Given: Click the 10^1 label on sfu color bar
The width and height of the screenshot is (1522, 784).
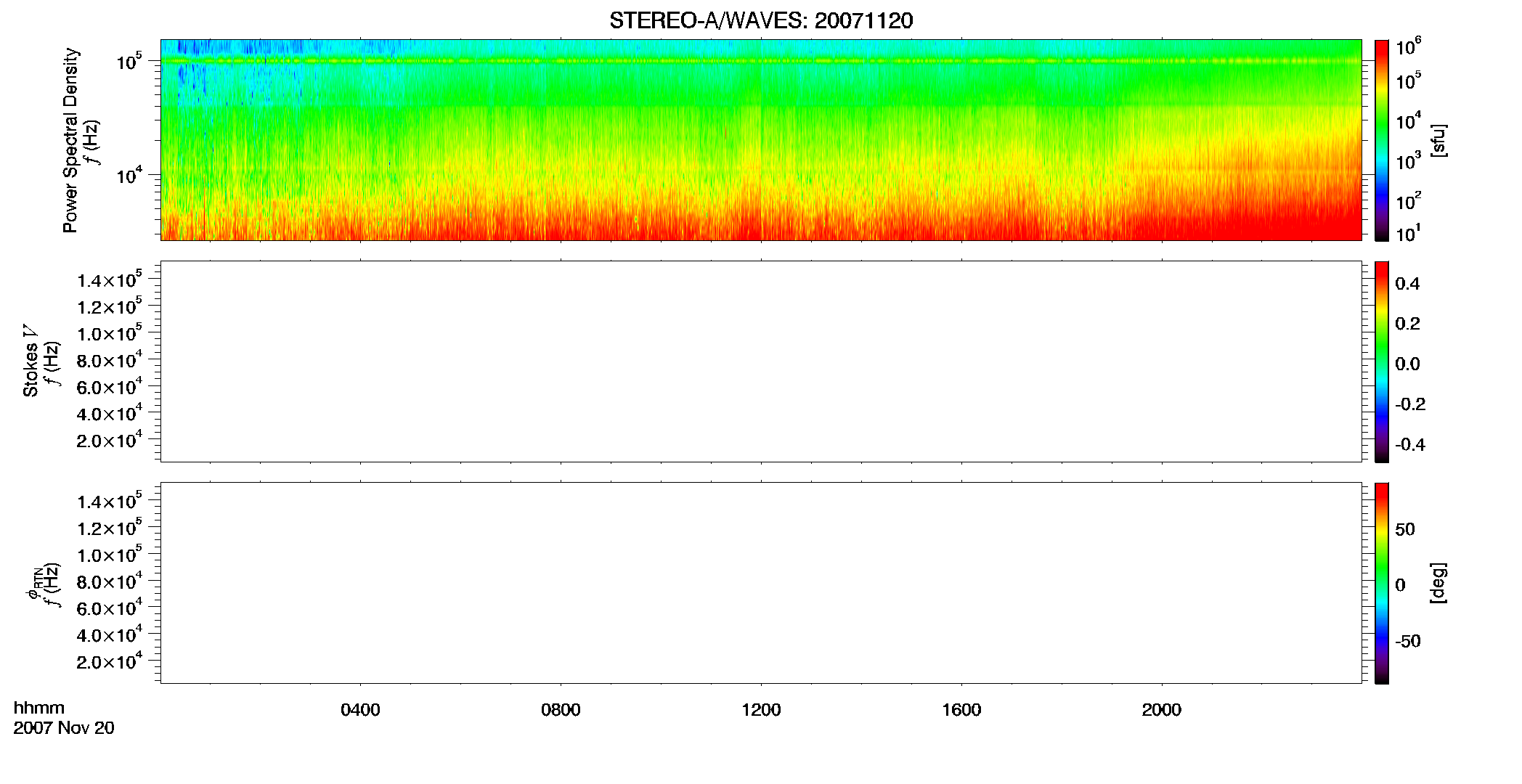Looking at the screenshot, I should point(1409,234).
